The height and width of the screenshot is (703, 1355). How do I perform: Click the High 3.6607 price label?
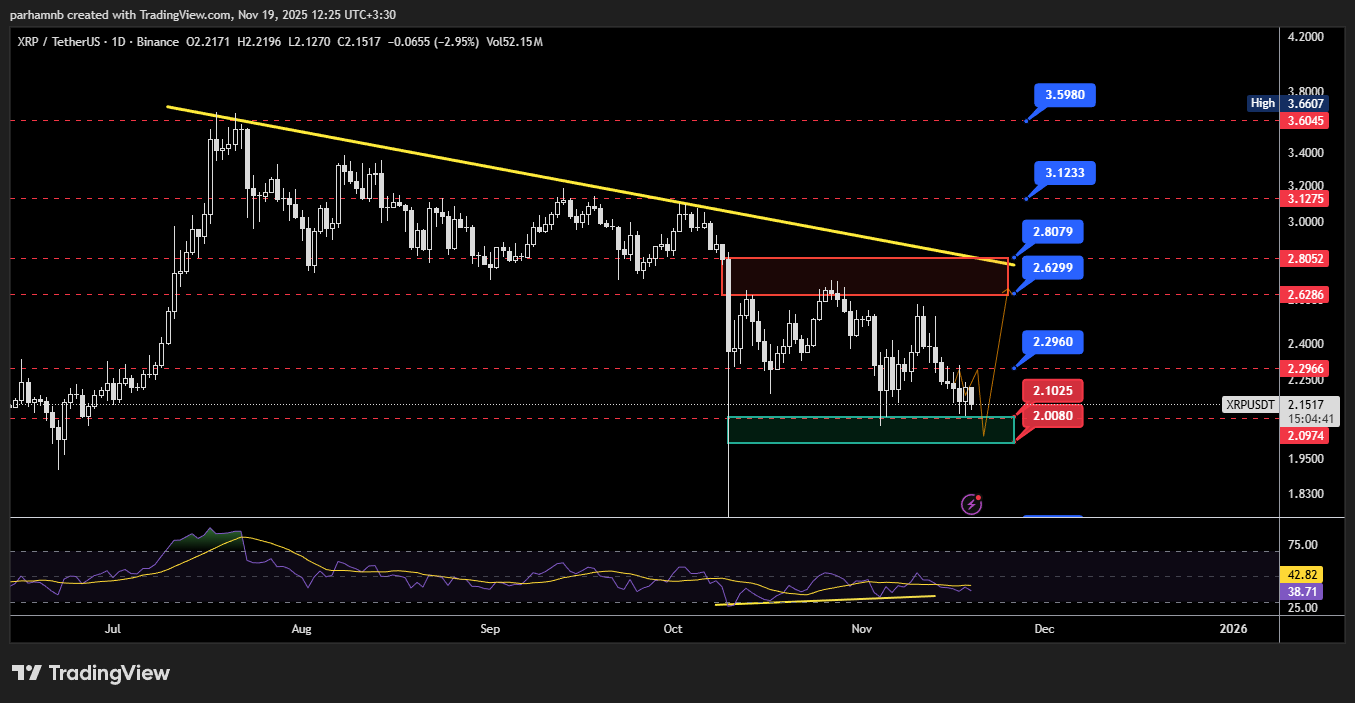(x=1288, y=103)
